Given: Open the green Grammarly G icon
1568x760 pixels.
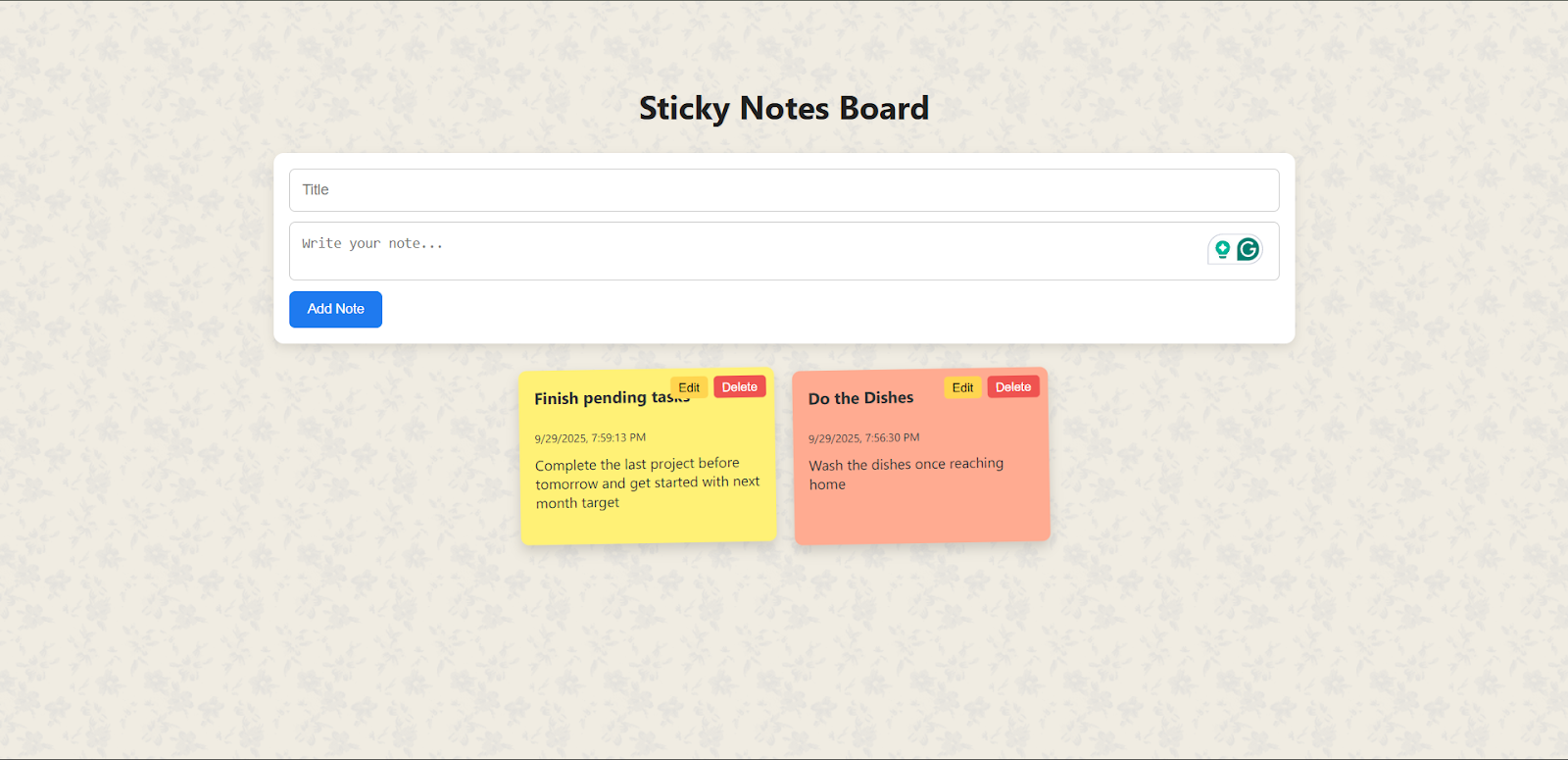Looking at the screenshot, I should tap(1248, 249).
